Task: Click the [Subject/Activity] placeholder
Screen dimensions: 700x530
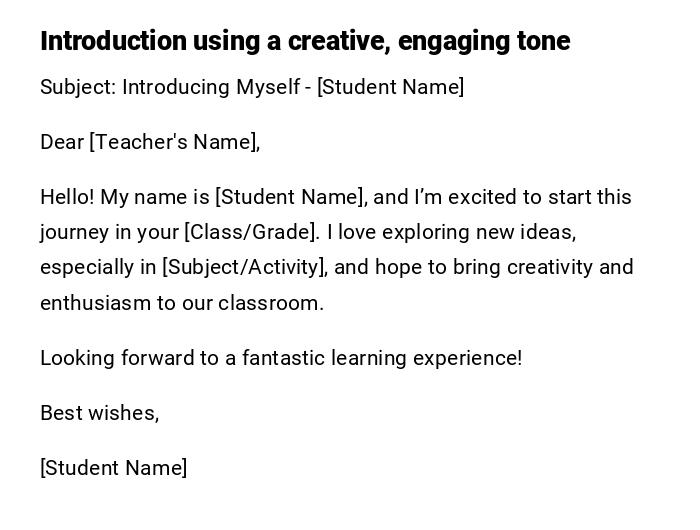Action: [x=244, y=267]
